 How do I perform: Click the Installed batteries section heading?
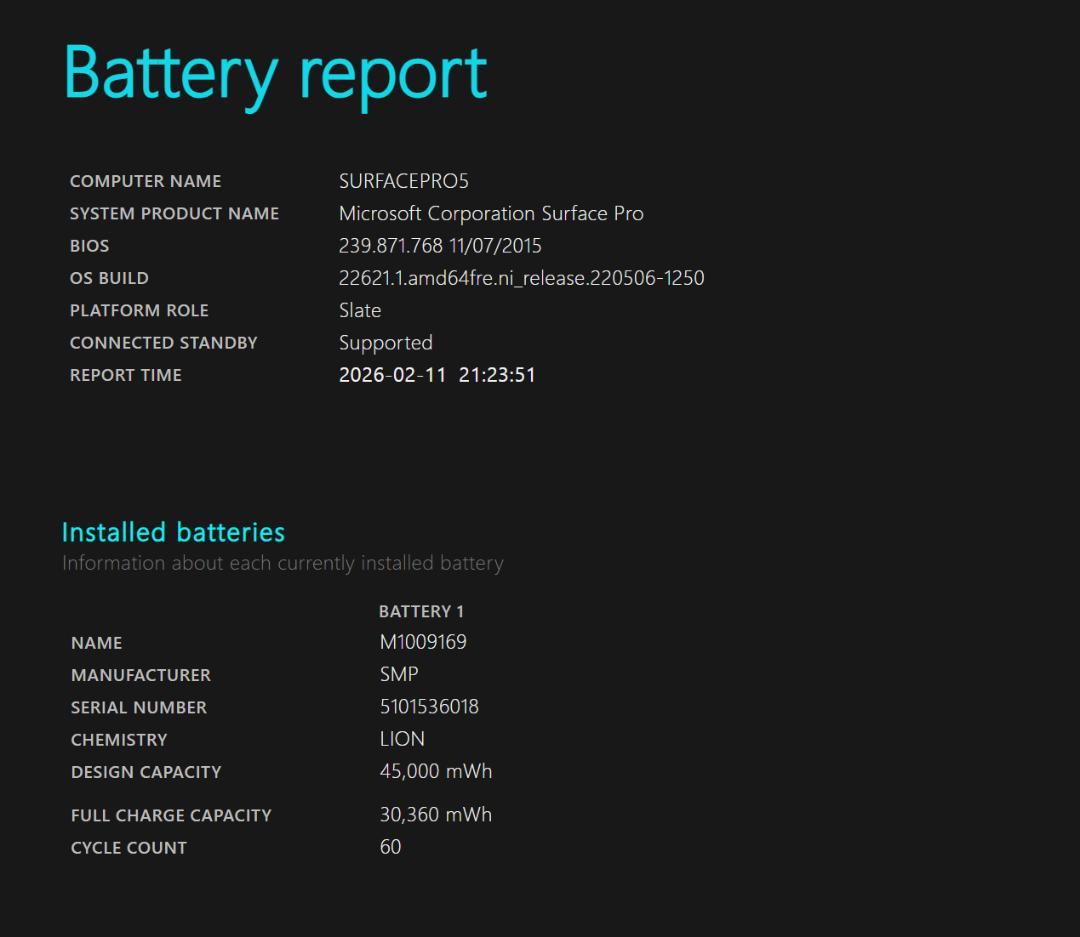click(x=173, y=532)
